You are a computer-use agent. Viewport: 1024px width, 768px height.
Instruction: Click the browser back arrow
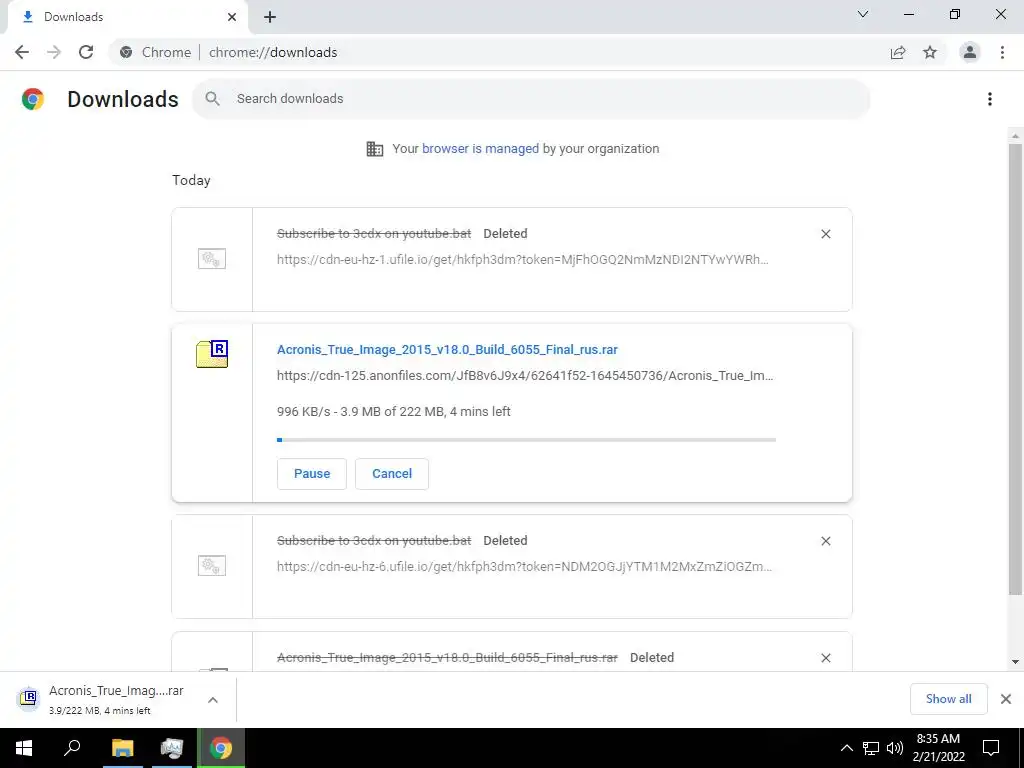pos(22,52)
